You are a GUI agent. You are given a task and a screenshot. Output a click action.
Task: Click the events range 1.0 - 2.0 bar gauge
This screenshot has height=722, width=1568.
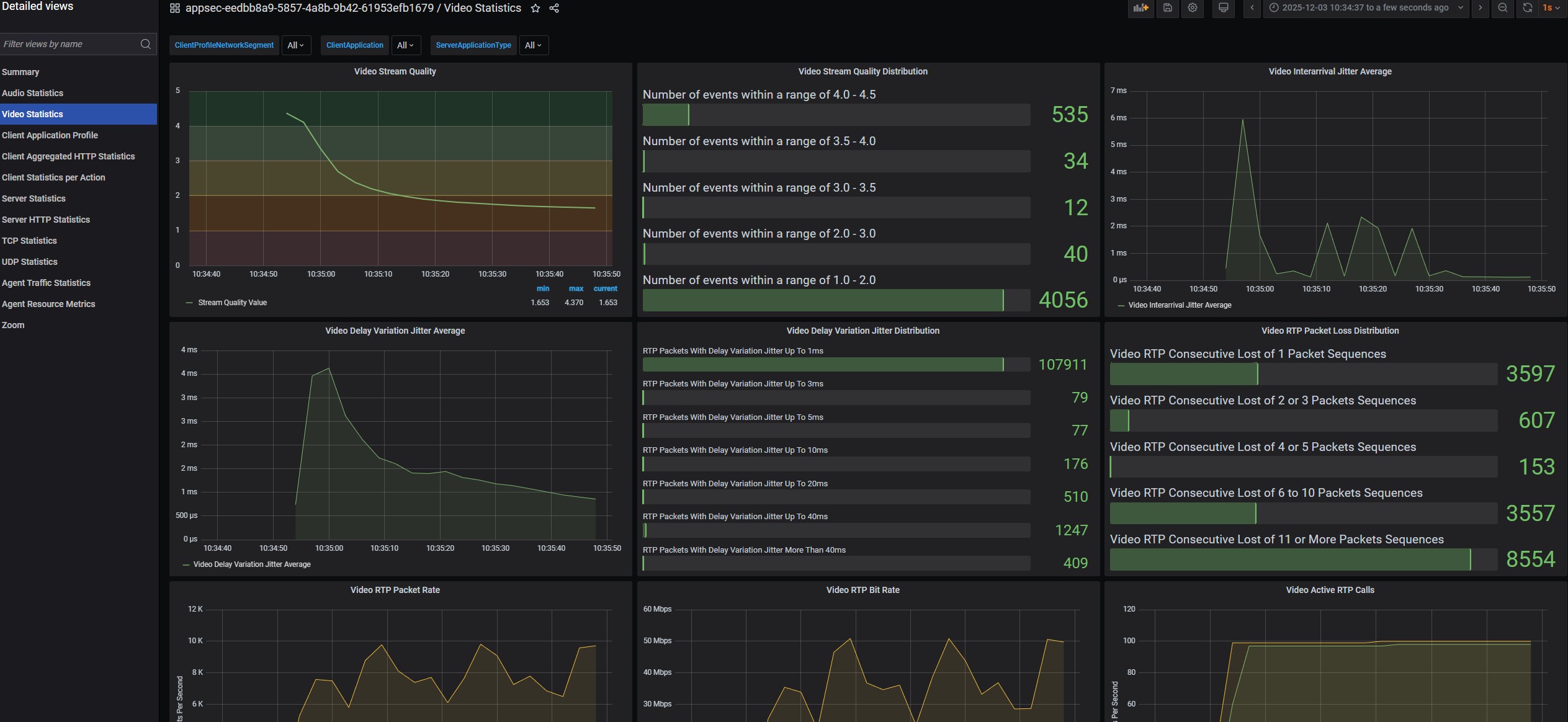(836, 300)
